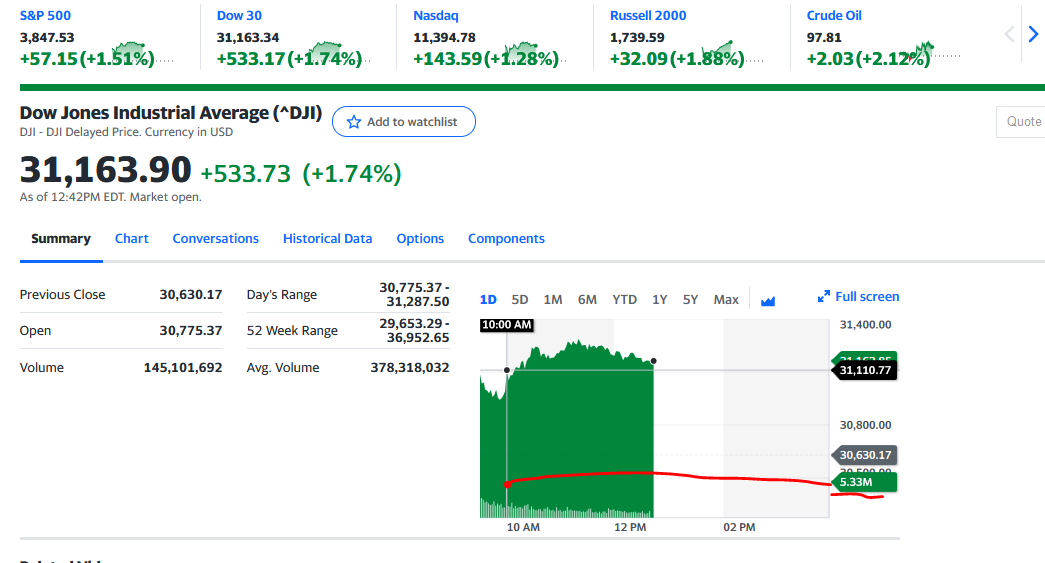The image size is (1045, 563).
Task: Click in the Quote lookup field
Action: point(1021,122)
